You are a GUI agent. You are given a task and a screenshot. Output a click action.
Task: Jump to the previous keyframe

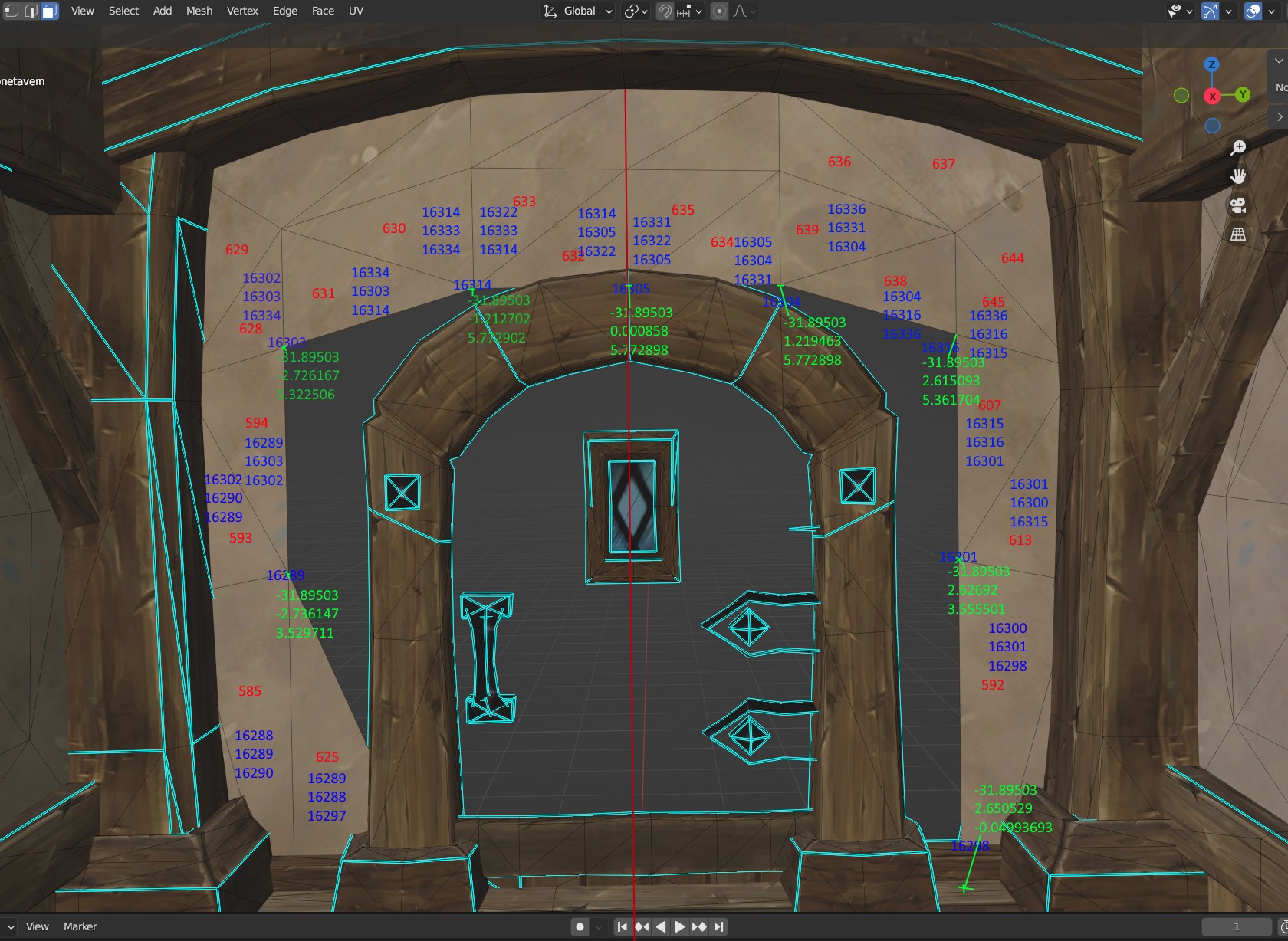click(x=642, y=926)
